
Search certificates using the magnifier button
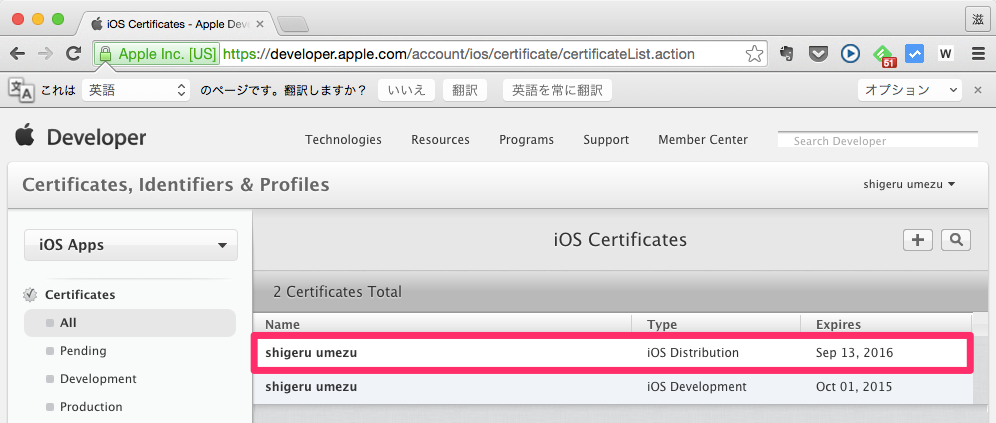956,240
